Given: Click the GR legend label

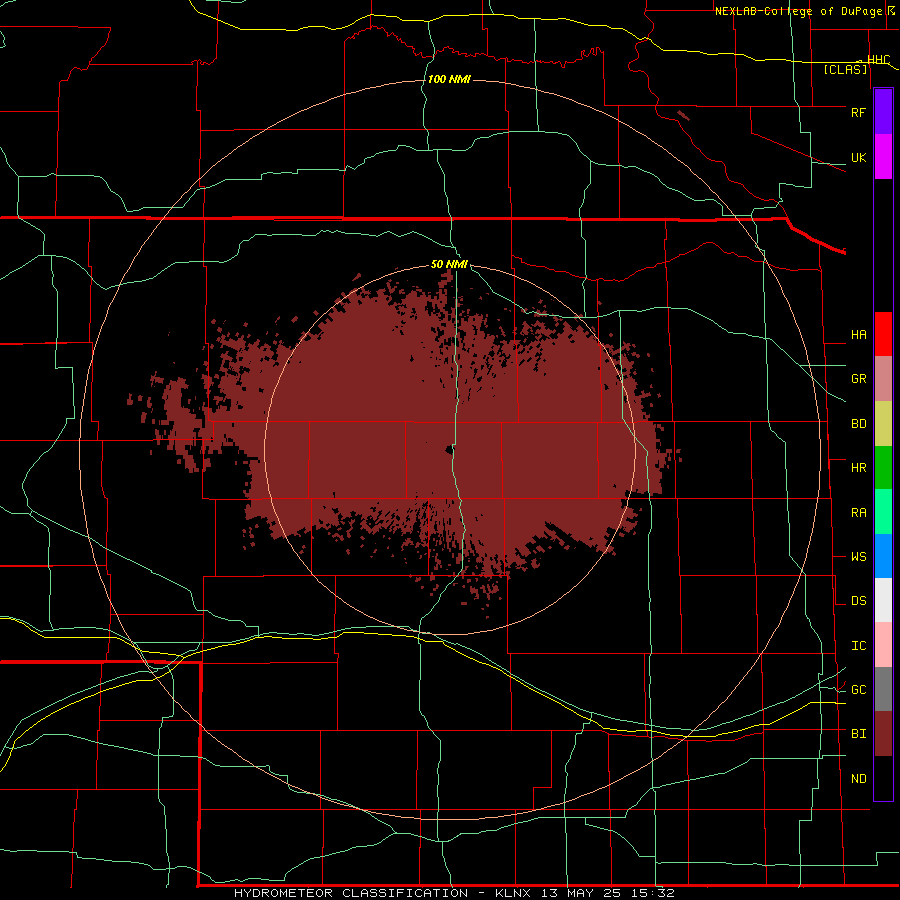Looking at the screenshot, I should tap(858, 379).
